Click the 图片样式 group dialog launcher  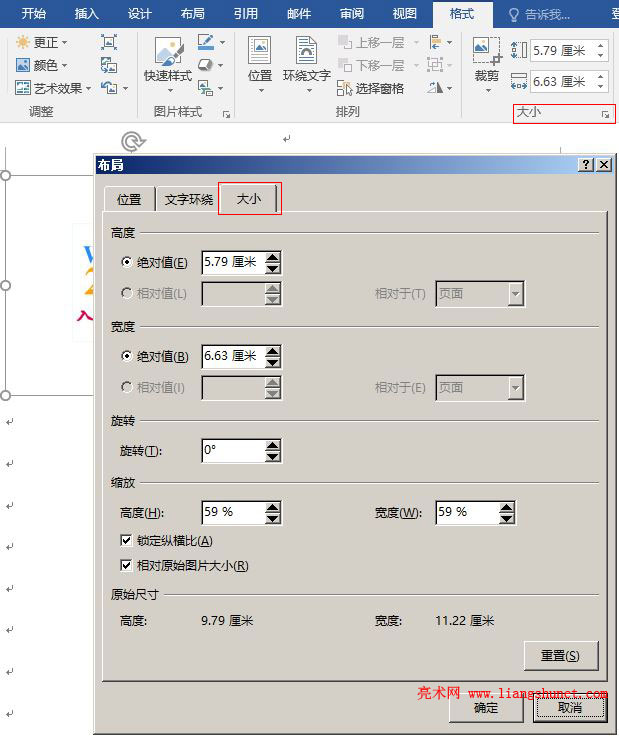226,114
